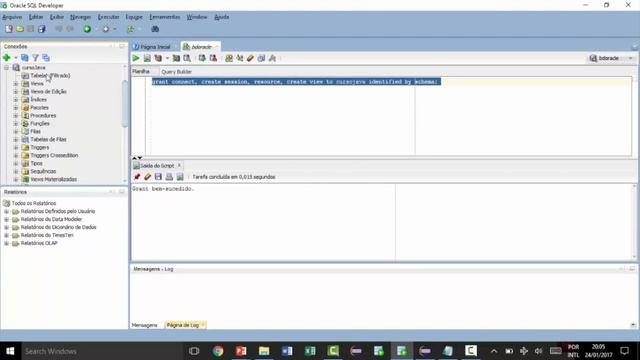This screenshot has height=360, width=640.
Task: Click the Search Windows taskbar box
Action: tap(102, 351)
